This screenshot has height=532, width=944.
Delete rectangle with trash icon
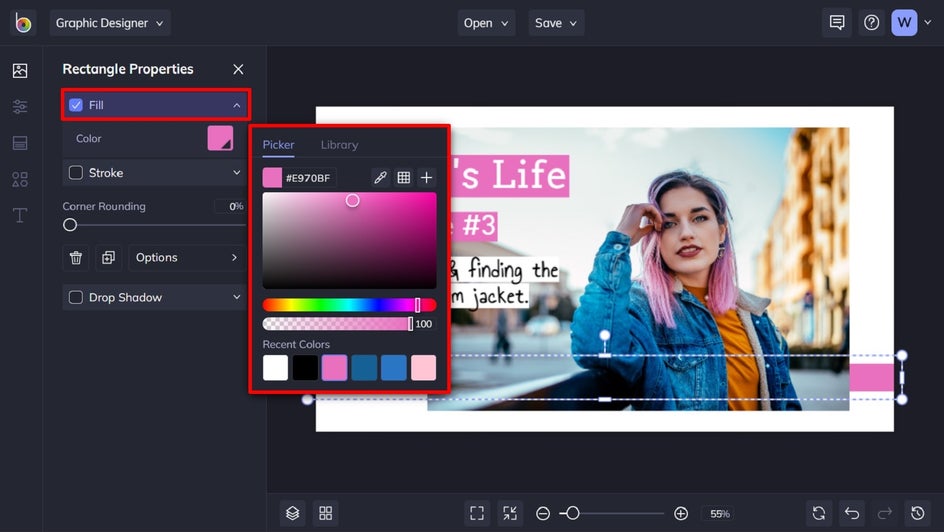pyautogui.click(x=76, y=258)
